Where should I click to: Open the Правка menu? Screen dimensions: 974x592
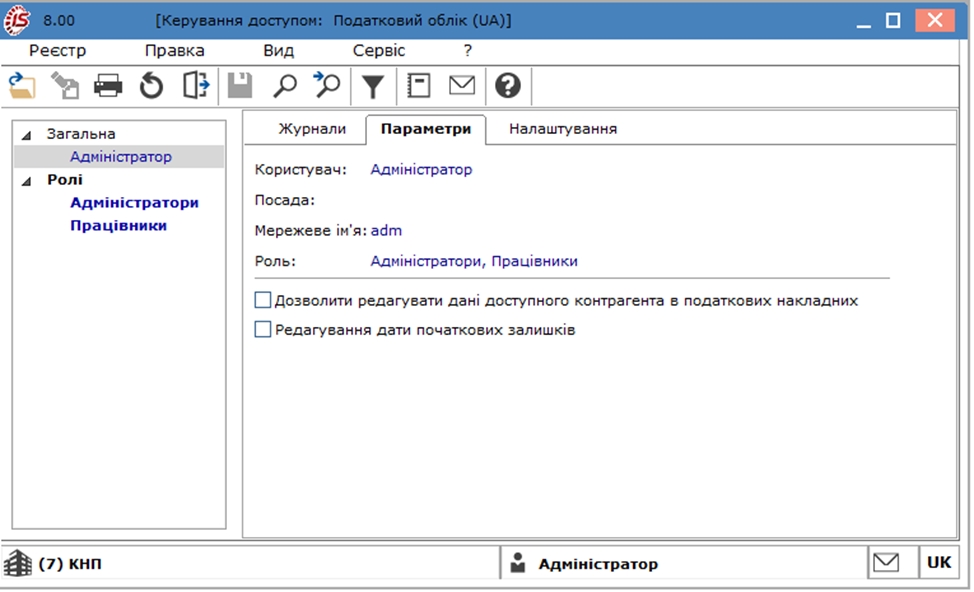[175, 50]
